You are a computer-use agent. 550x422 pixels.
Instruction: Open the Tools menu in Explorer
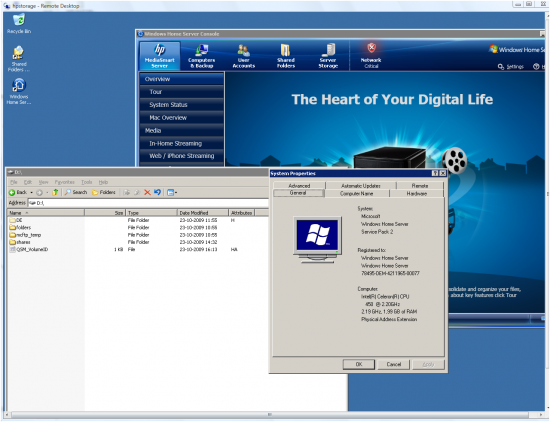(87, 182)
